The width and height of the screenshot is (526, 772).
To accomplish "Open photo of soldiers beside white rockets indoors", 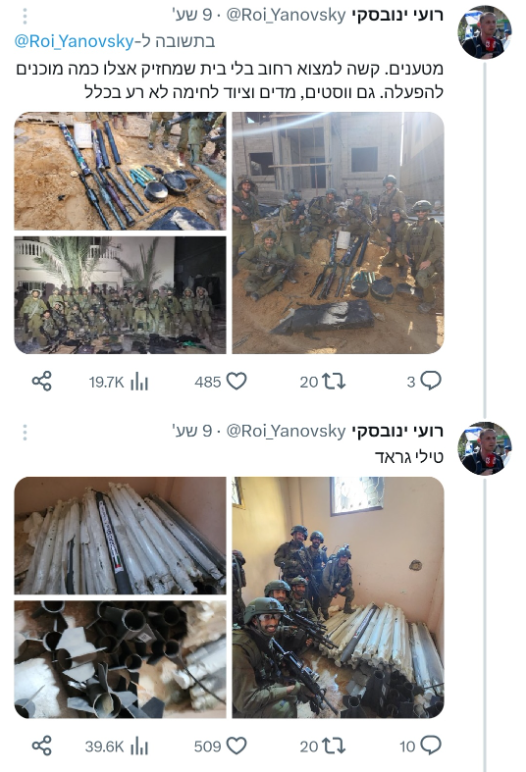I will click(x=338, y=597).
